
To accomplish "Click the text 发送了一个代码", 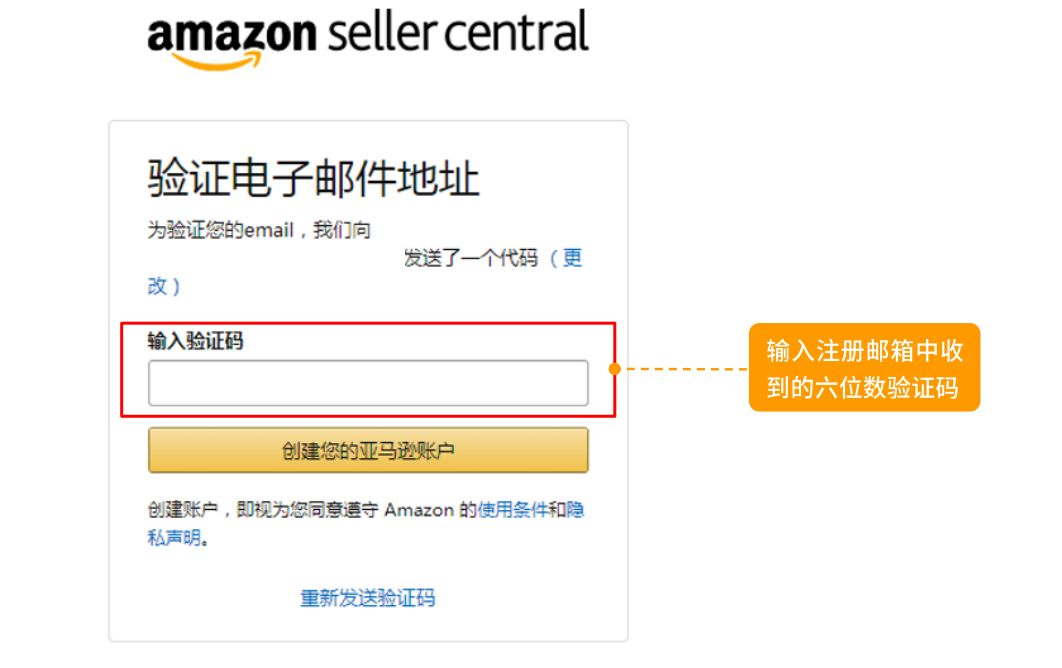I will tap(470, 259).
